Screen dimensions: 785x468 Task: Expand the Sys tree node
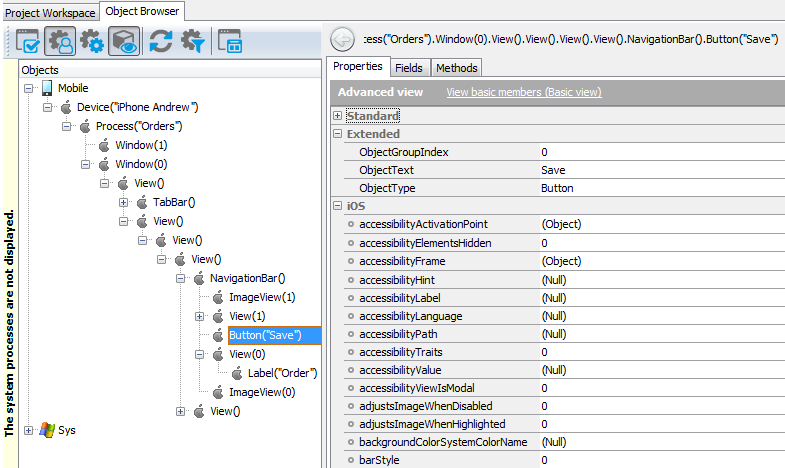(x=28, y=430)
